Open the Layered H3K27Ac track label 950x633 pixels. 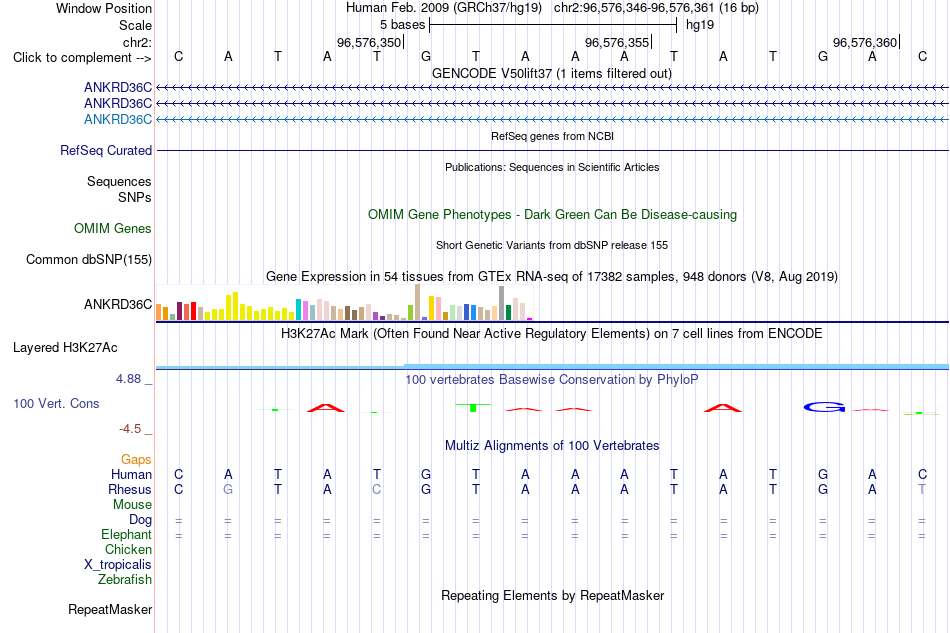pos(65,348)
